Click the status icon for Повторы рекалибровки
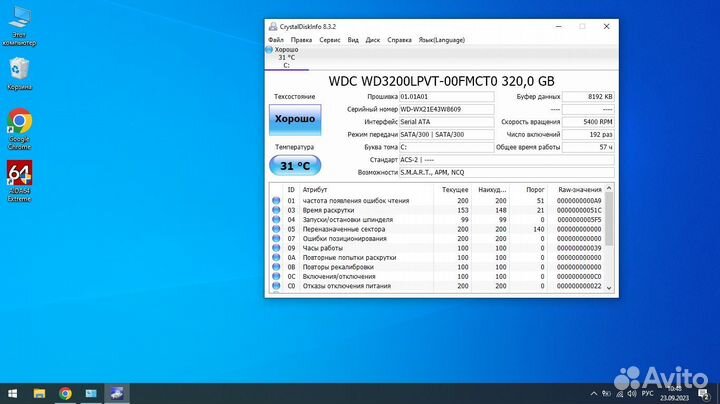 [x=276, y=267]
